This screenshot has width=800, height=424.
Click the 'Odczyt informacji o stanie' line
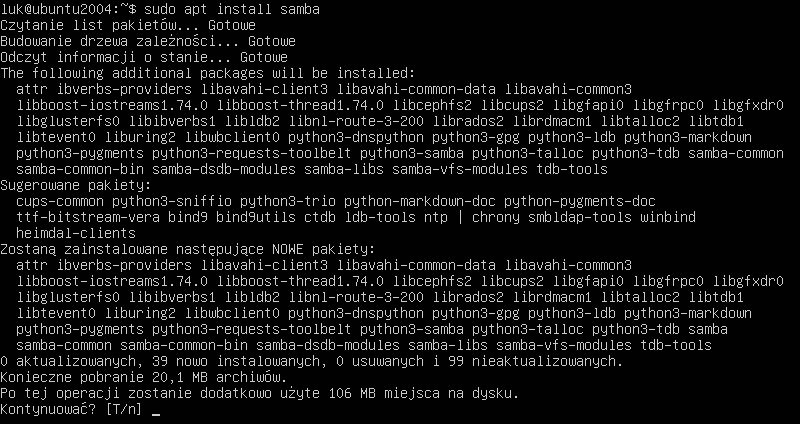(144, 57)
